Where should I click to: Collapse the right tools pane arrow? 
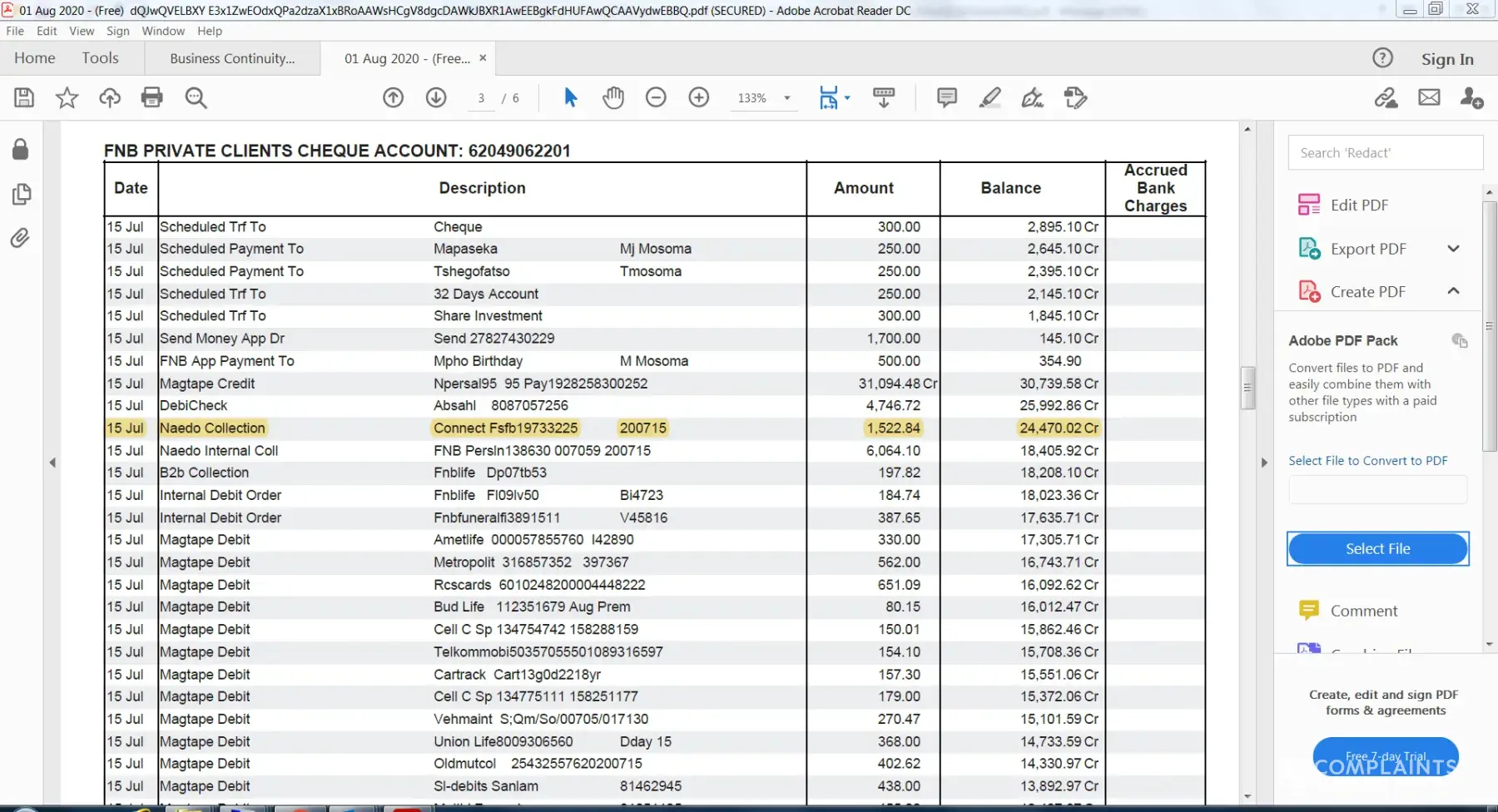point(1264,463)
